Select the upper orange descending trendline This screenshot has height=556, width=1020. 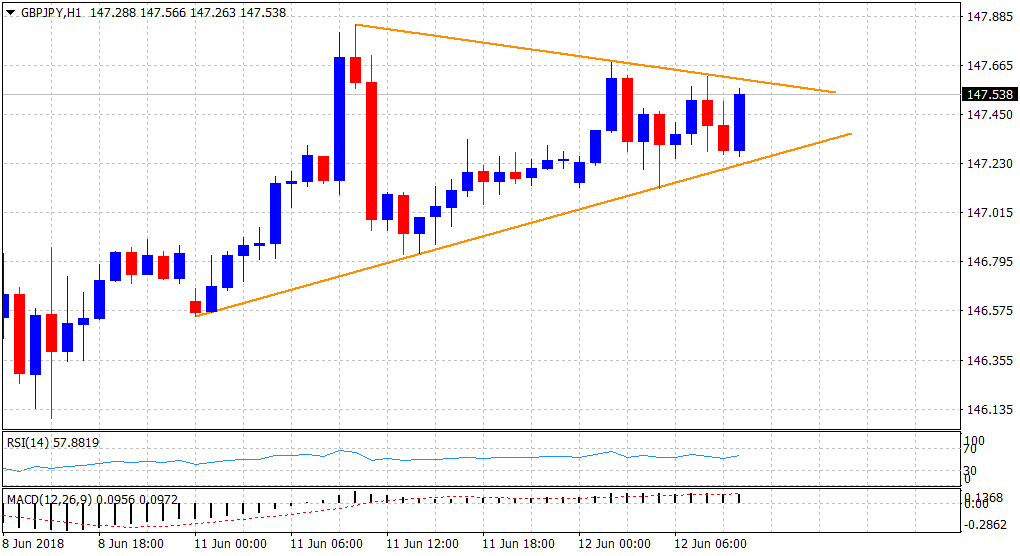[x=595, y=58]
